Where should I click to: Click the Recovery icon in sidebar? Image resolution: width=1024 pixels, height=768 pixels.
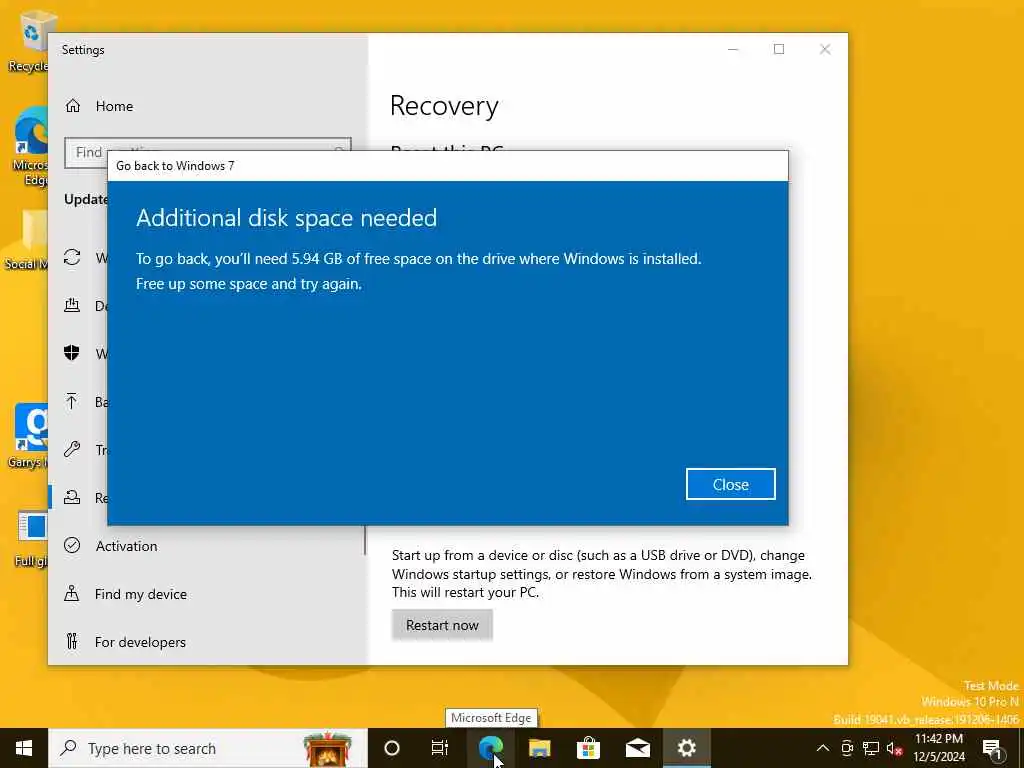pyautogui.click(x=72, y=498)
